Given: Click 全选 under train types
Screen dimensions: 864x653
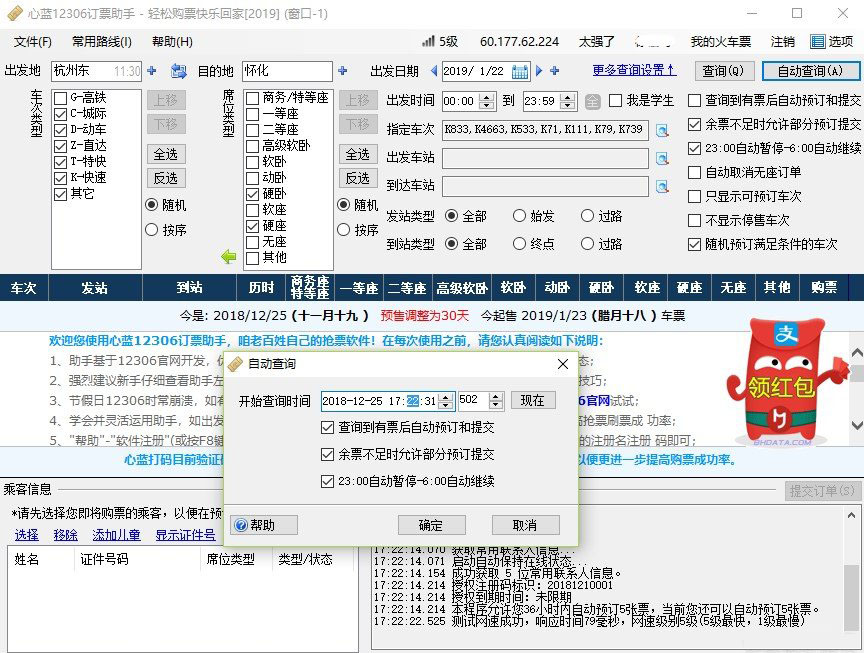Looking at the screenshot, I should [x=166, y=154].
